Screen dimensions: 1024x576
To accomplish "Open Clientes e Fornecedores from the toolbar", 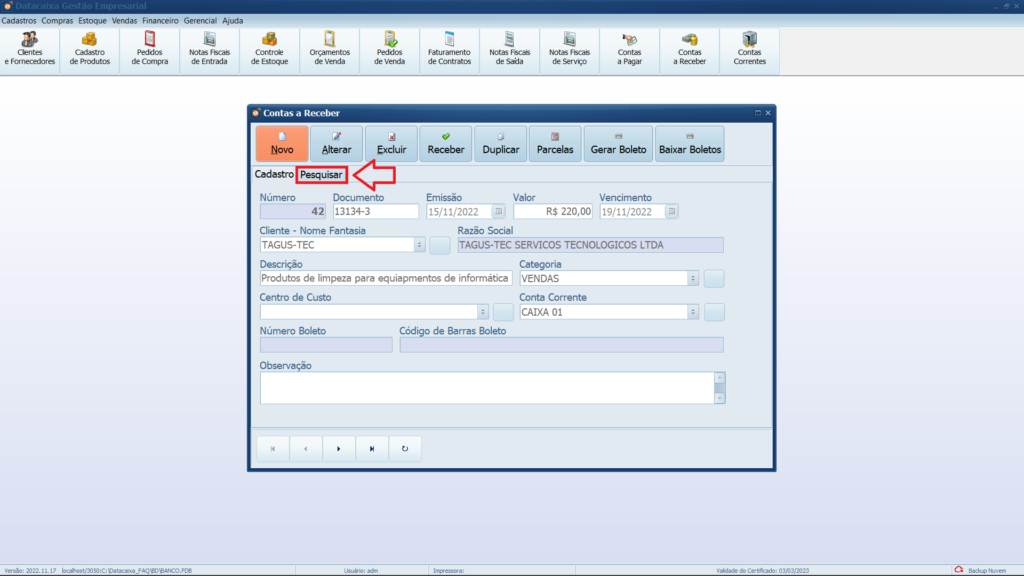I will point(30,49).
